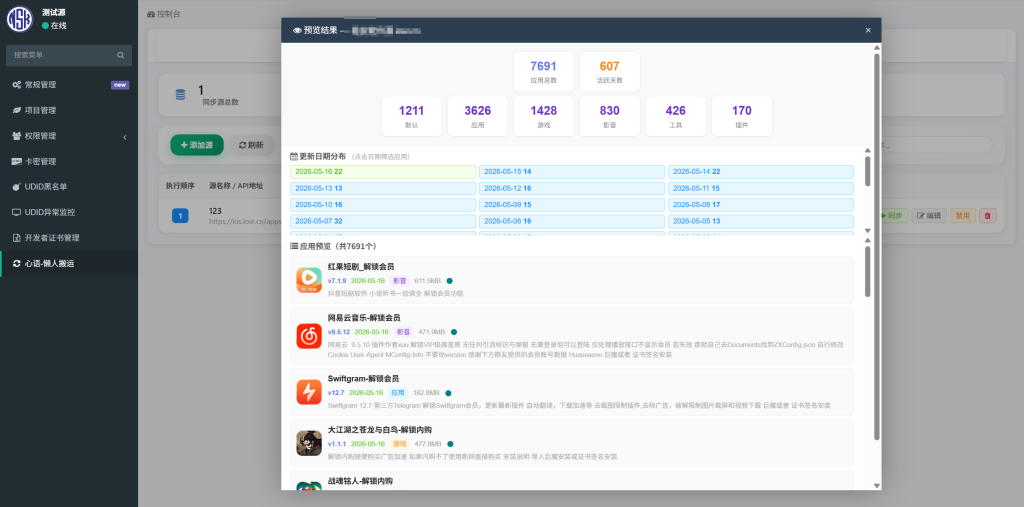Click the Swiftgram app icon
The image size is (1024, 507).
click(x=309, y=392)
